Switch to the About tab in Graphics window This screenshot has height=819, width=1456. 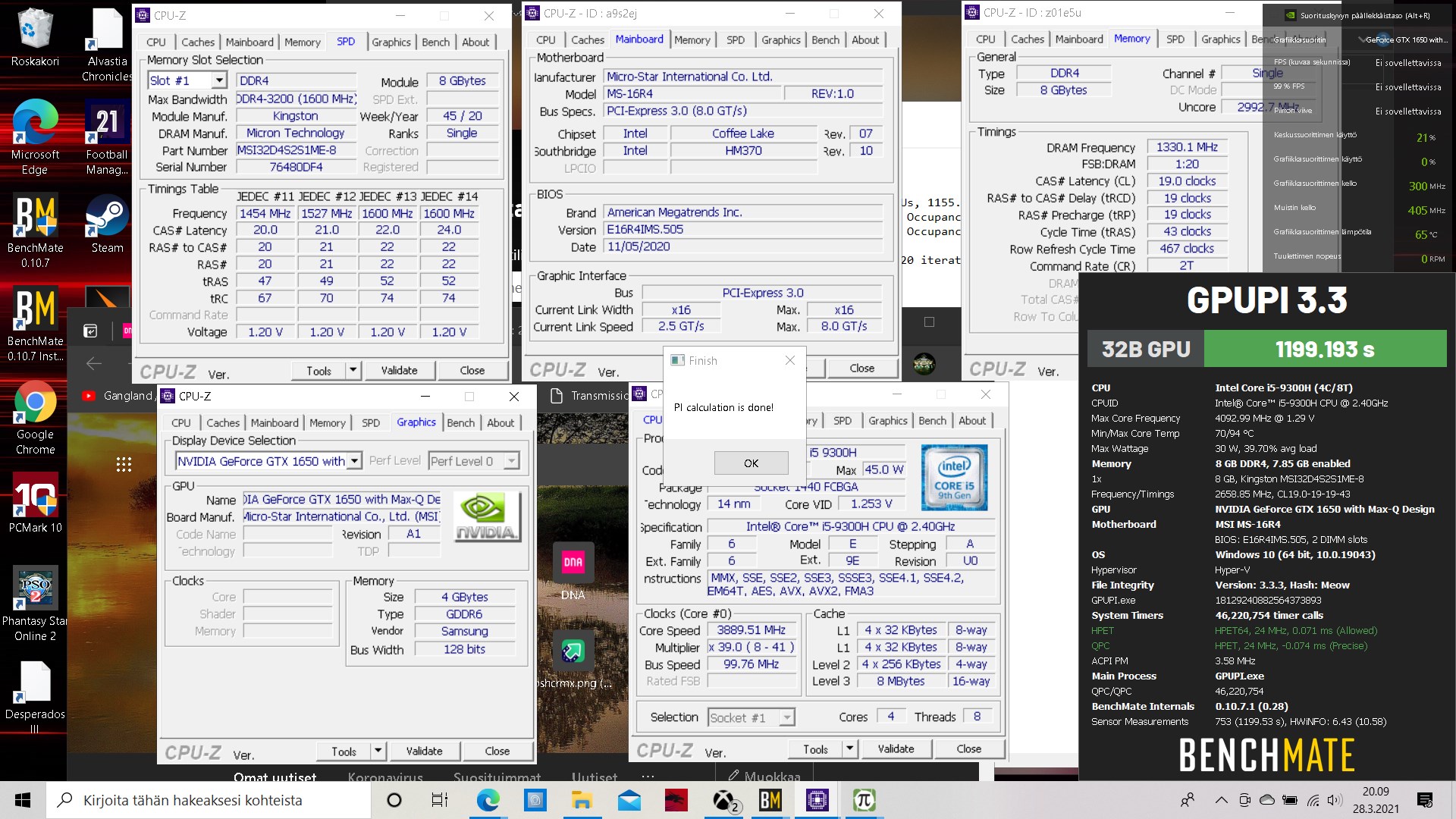point(500,423)
